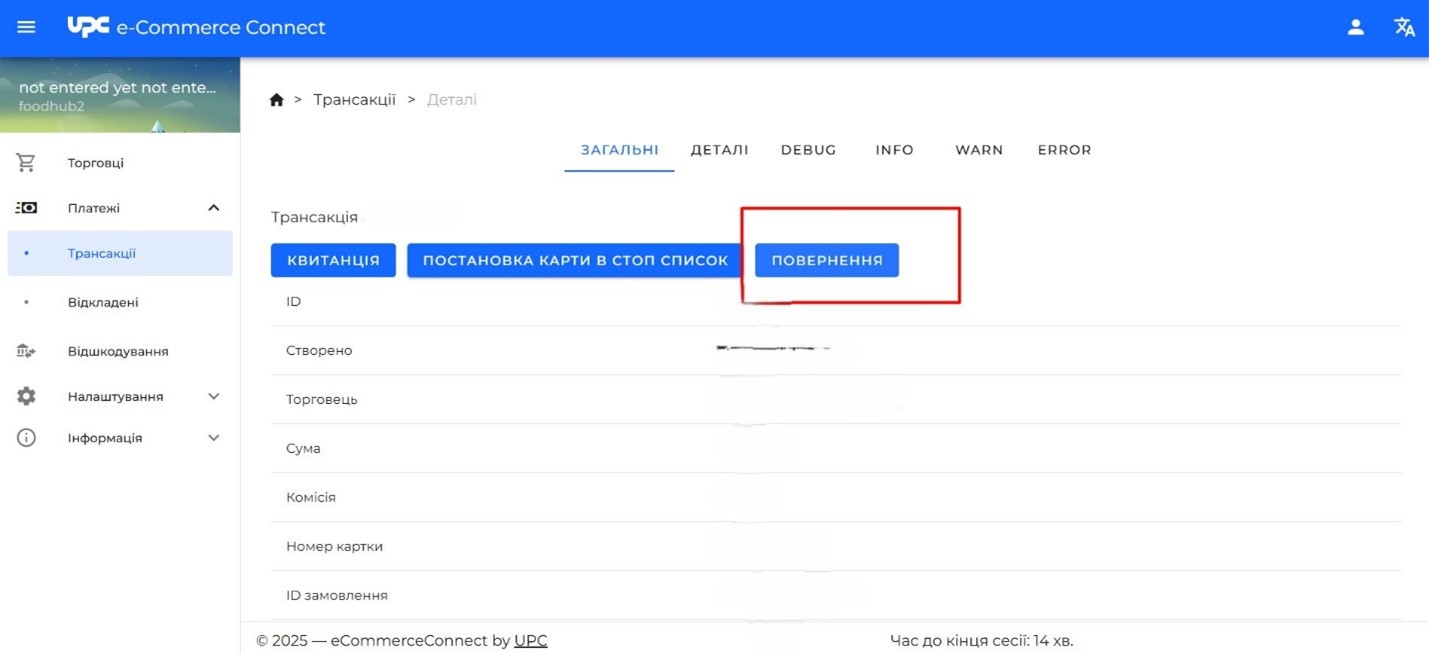Click the Налаштування gear icon
Image resolution: width=1429 pixels, height=654 pixels.
point(26,396)
